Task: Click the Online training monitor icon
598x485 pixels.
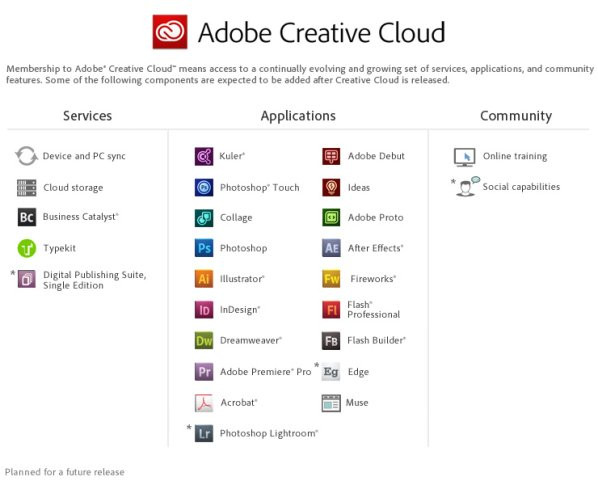Action: (x=465, y=157)
